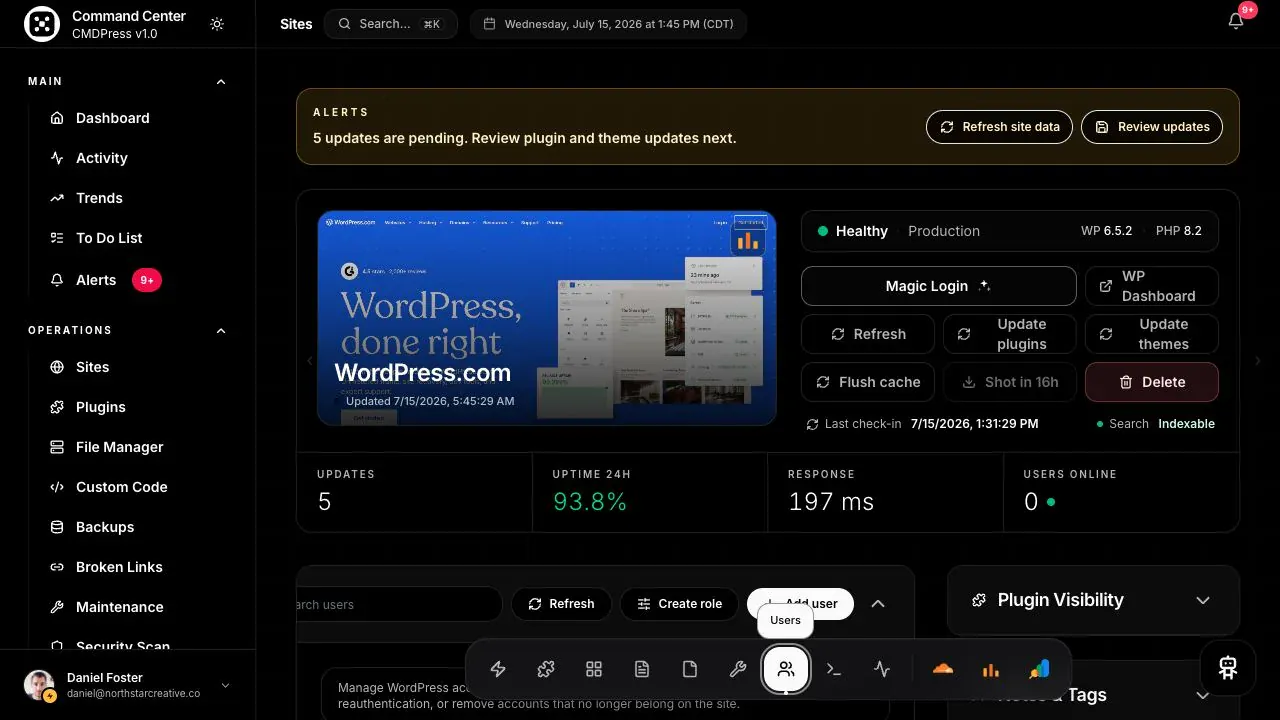Open the notifications bell
This screenshot has height=720, width=1280.
click(x=1236, y=22)
